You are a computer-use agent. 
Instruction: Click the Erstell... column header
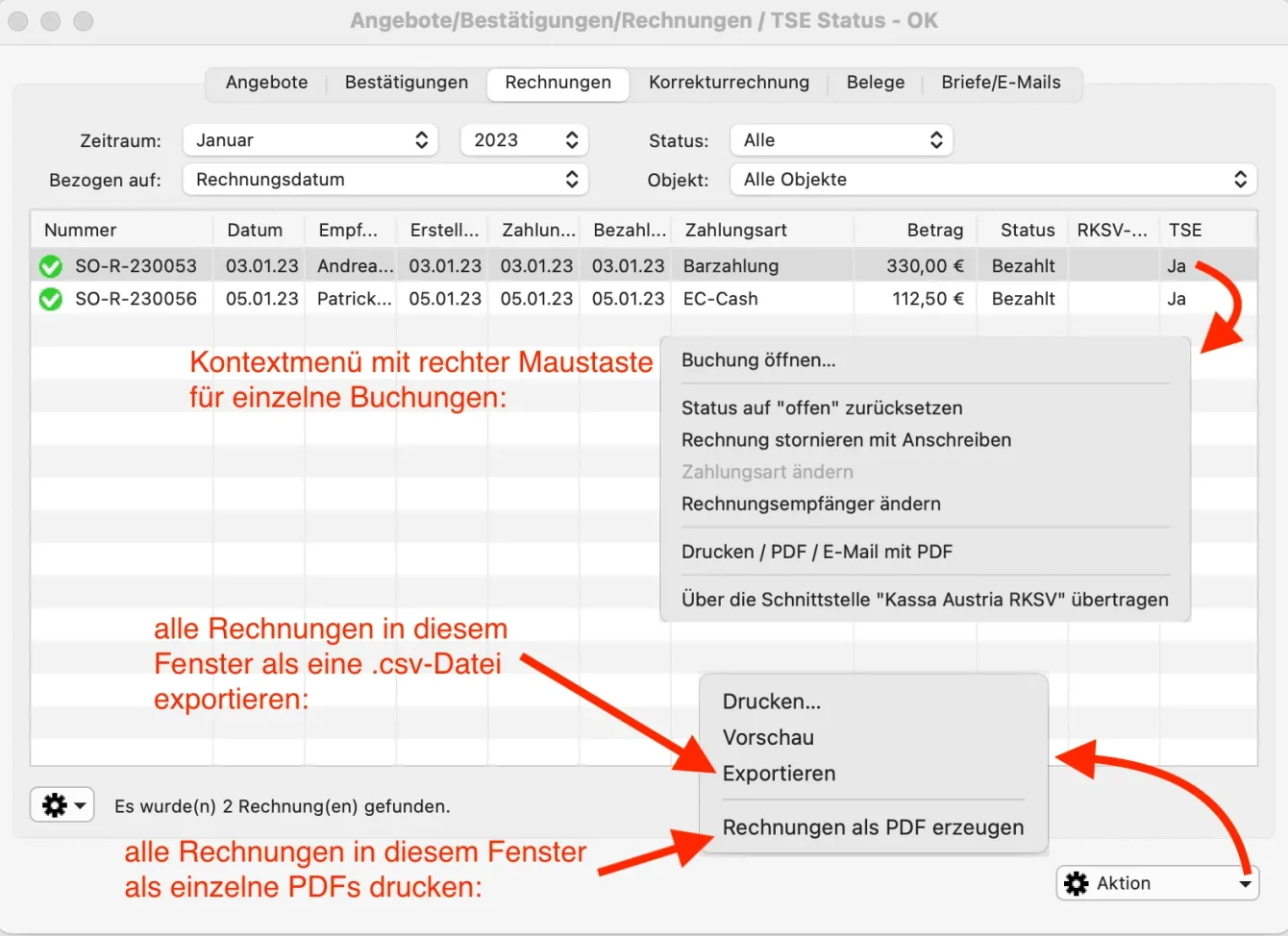pyautogui.click(x=443, y=230)
